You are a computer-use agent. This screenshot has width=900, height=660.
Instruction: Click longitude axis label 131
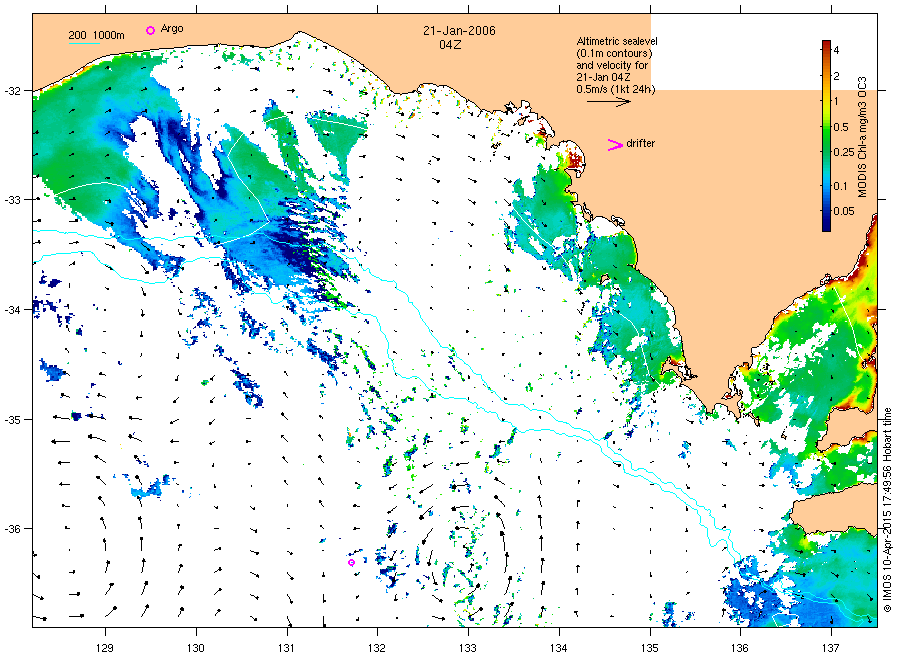[286, 648]
